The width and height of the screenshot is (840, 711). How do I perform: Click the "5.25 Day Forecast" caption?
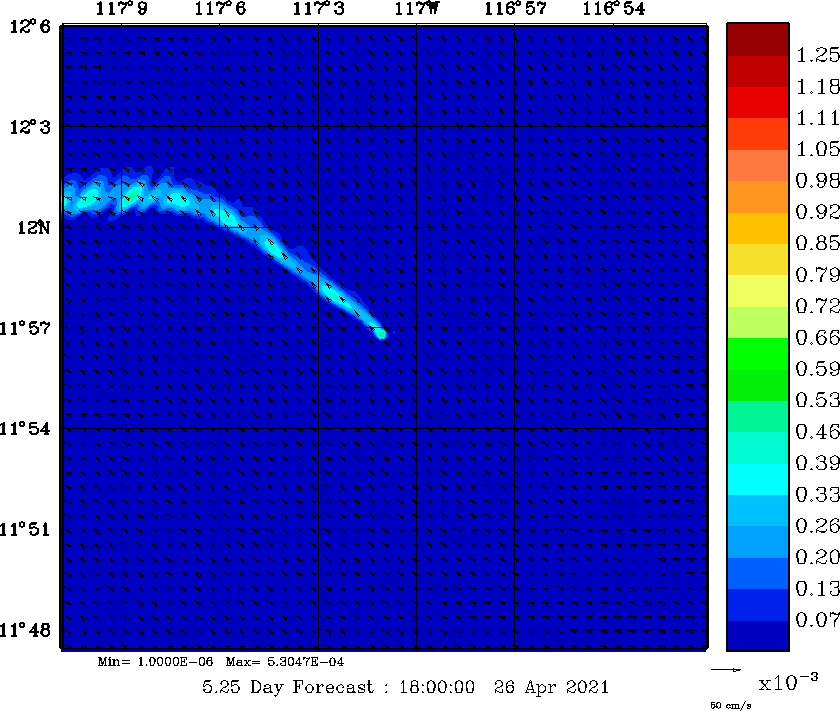coord(288,687)
